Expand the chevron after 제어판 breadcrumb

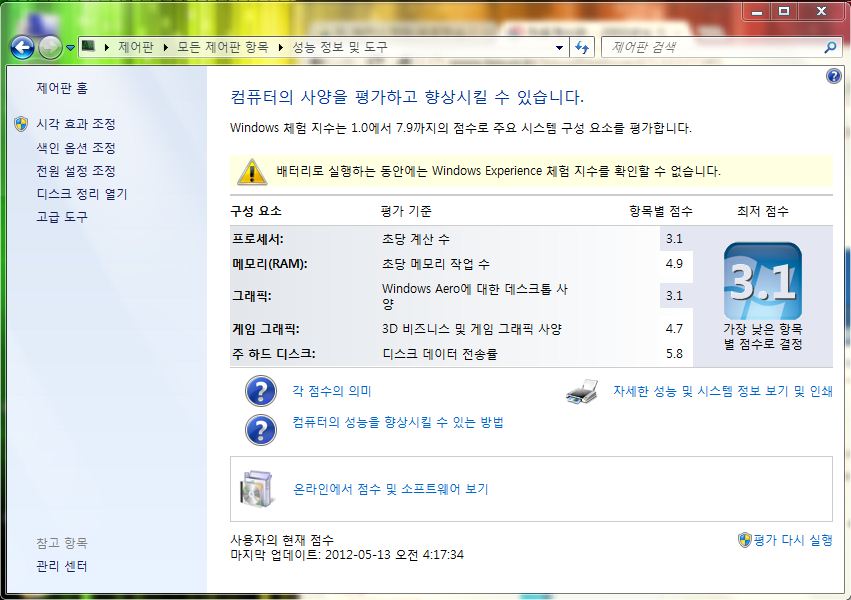tap(166, 47)
